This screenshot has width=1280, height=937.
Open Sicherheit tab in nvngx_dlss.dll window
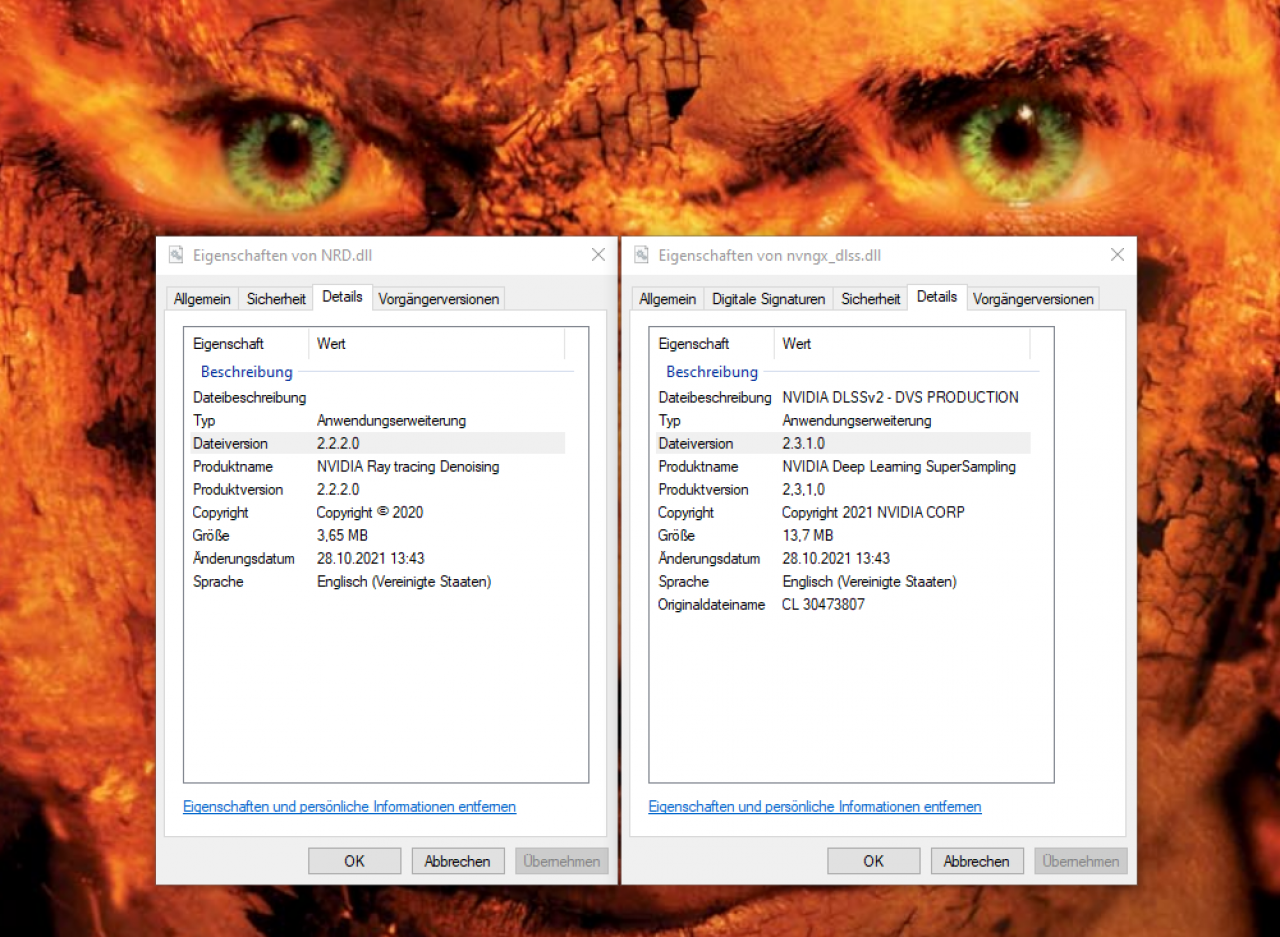pos(870,299)
